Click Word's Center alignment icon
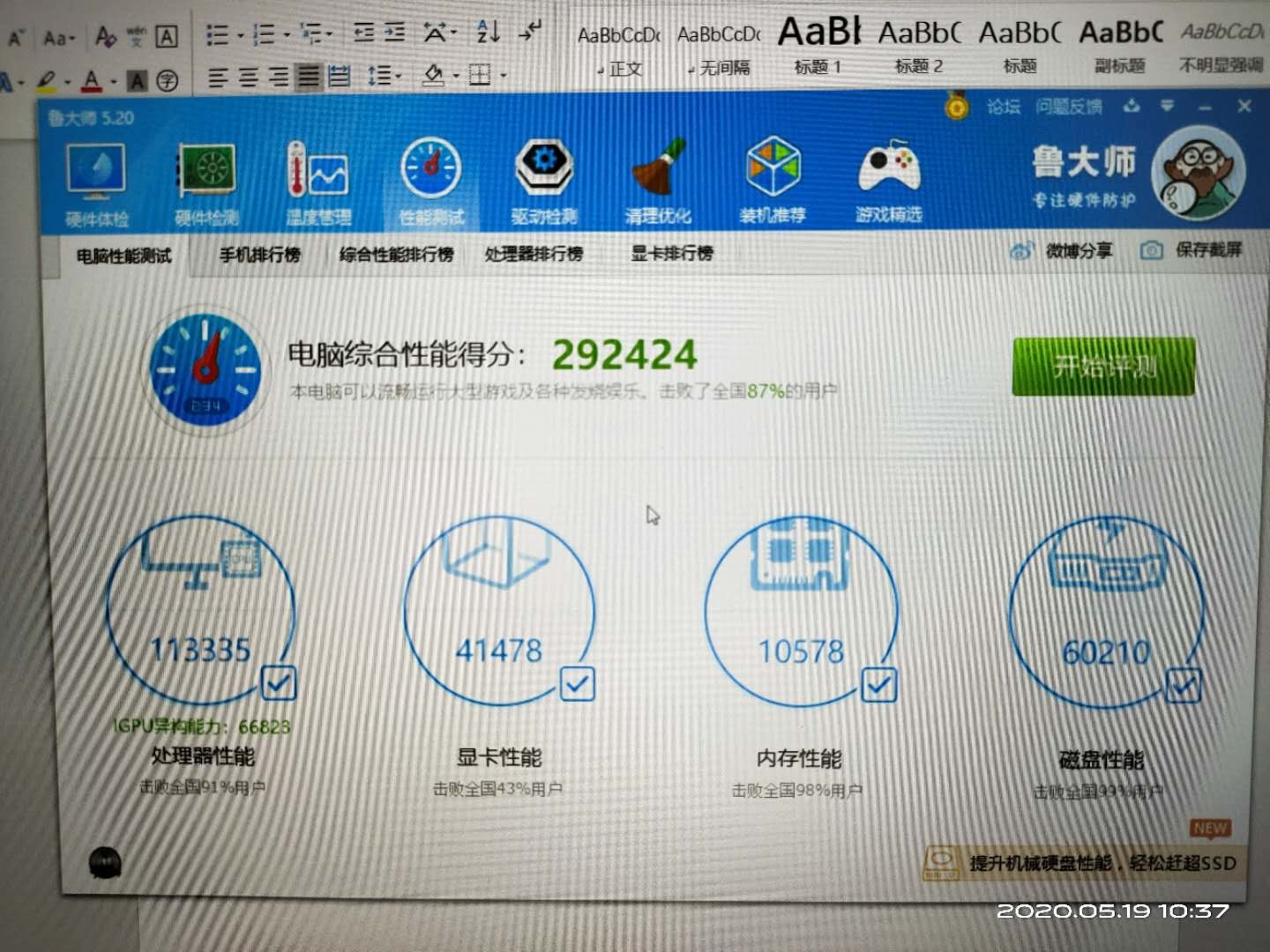The width and height of the screenshot is (1270, 952). tap(249, 78)
